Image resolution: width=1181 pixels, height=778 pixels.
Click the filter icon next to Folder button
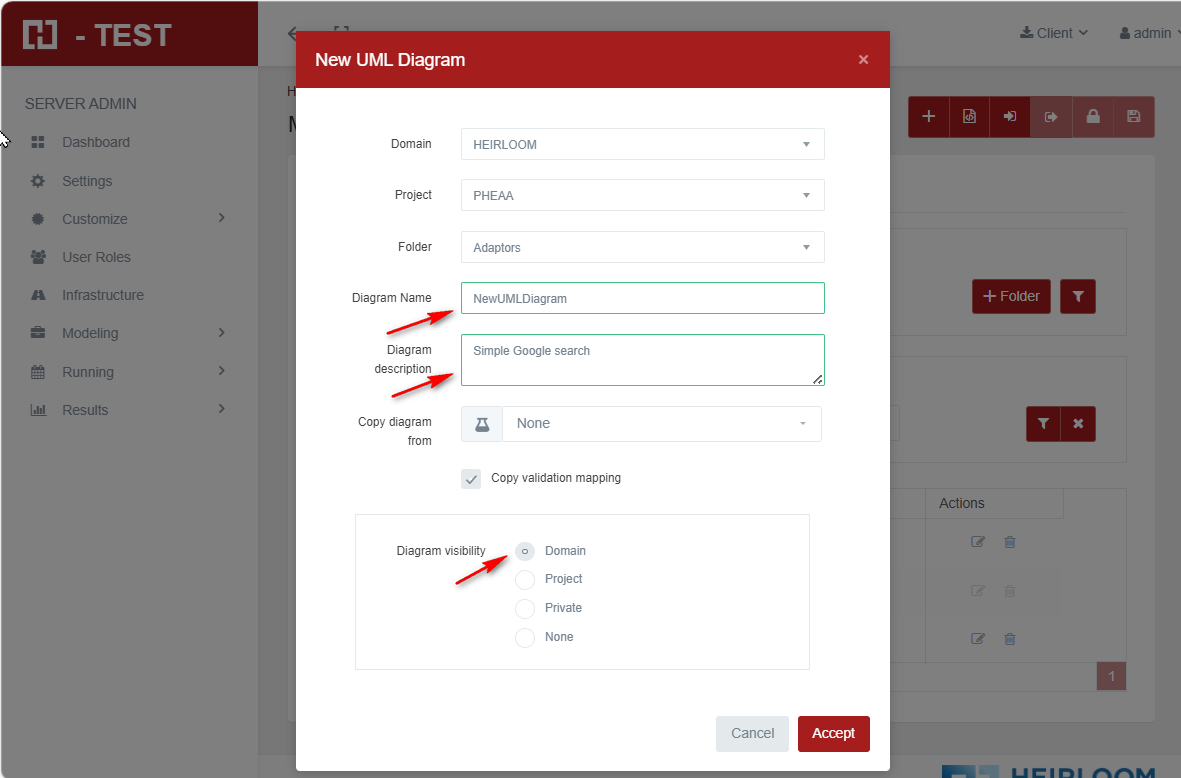(1078, 296)
